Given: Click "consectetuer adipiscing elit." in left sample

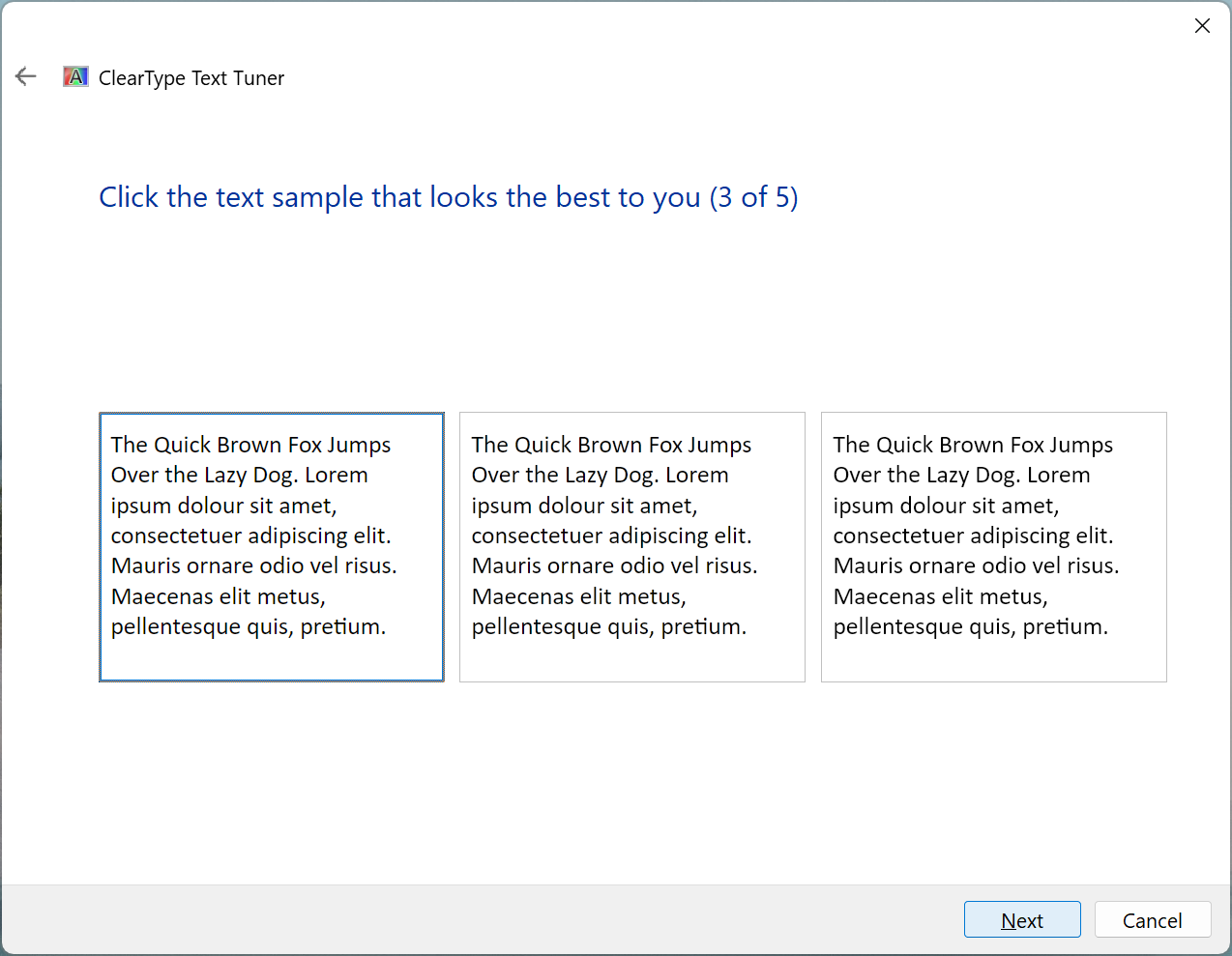Looking at the screenshot, I should pyautogui.click(x=250, y=536).
